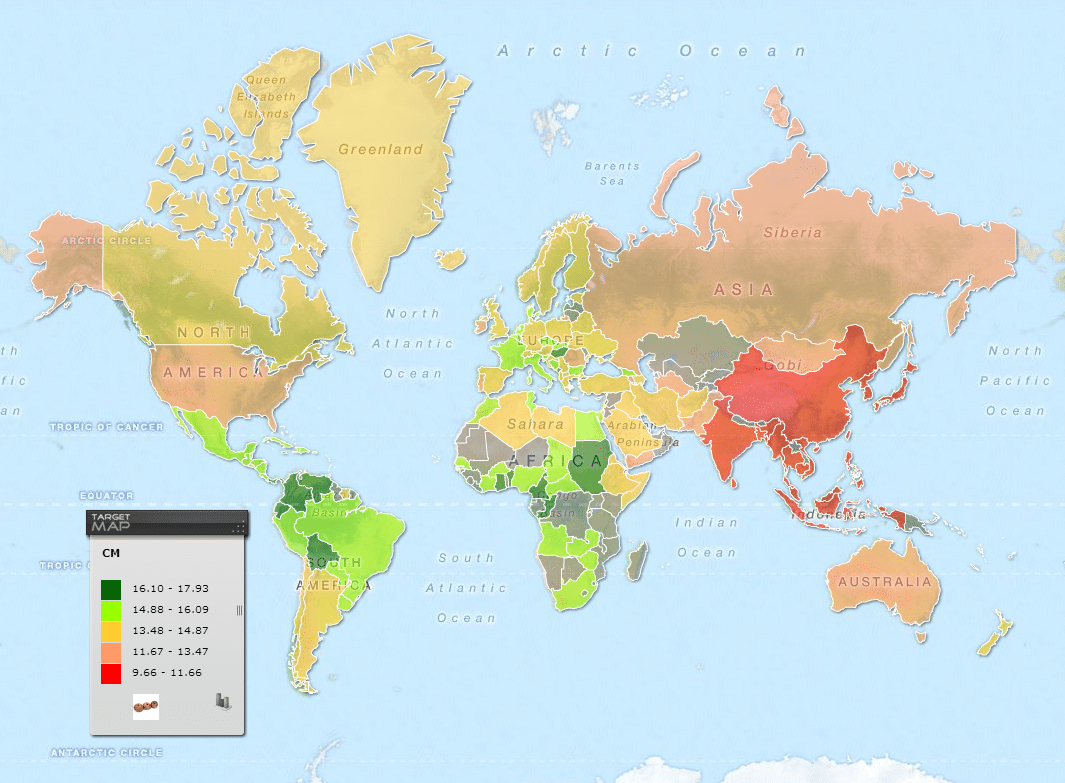
Task: Pick the red legend color swatch
Action: click(111, 673)
